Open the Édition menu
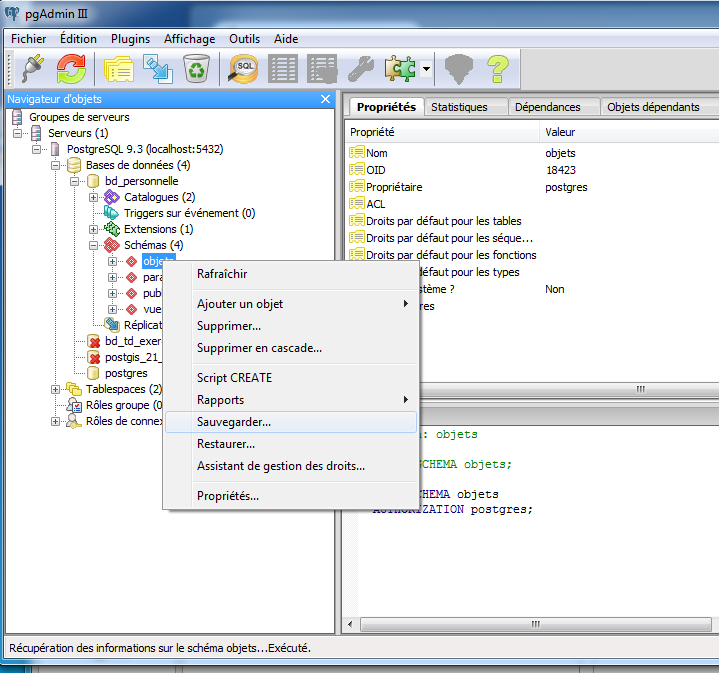719x673 pixels. point(78,39)
